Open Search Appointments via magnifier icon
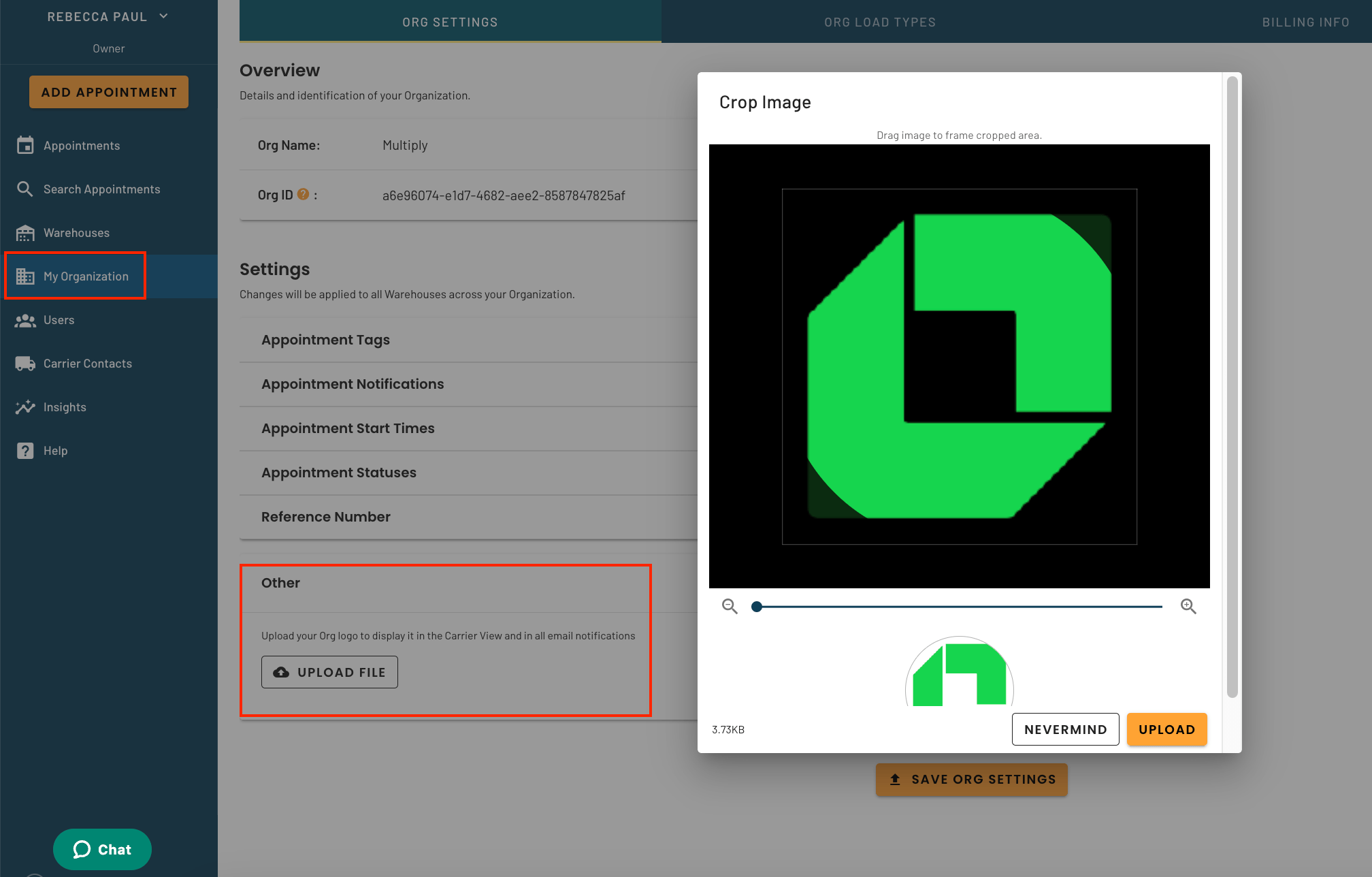The width and height of the screenshot is (1372, 877). point(25,189)
